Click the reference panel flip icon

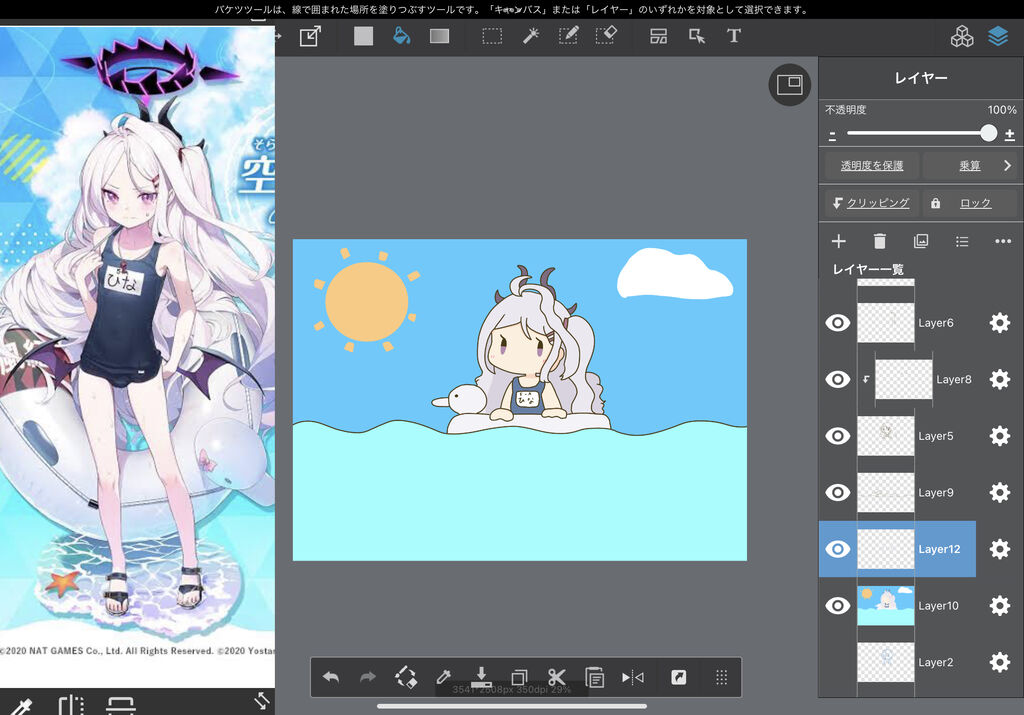71,705
